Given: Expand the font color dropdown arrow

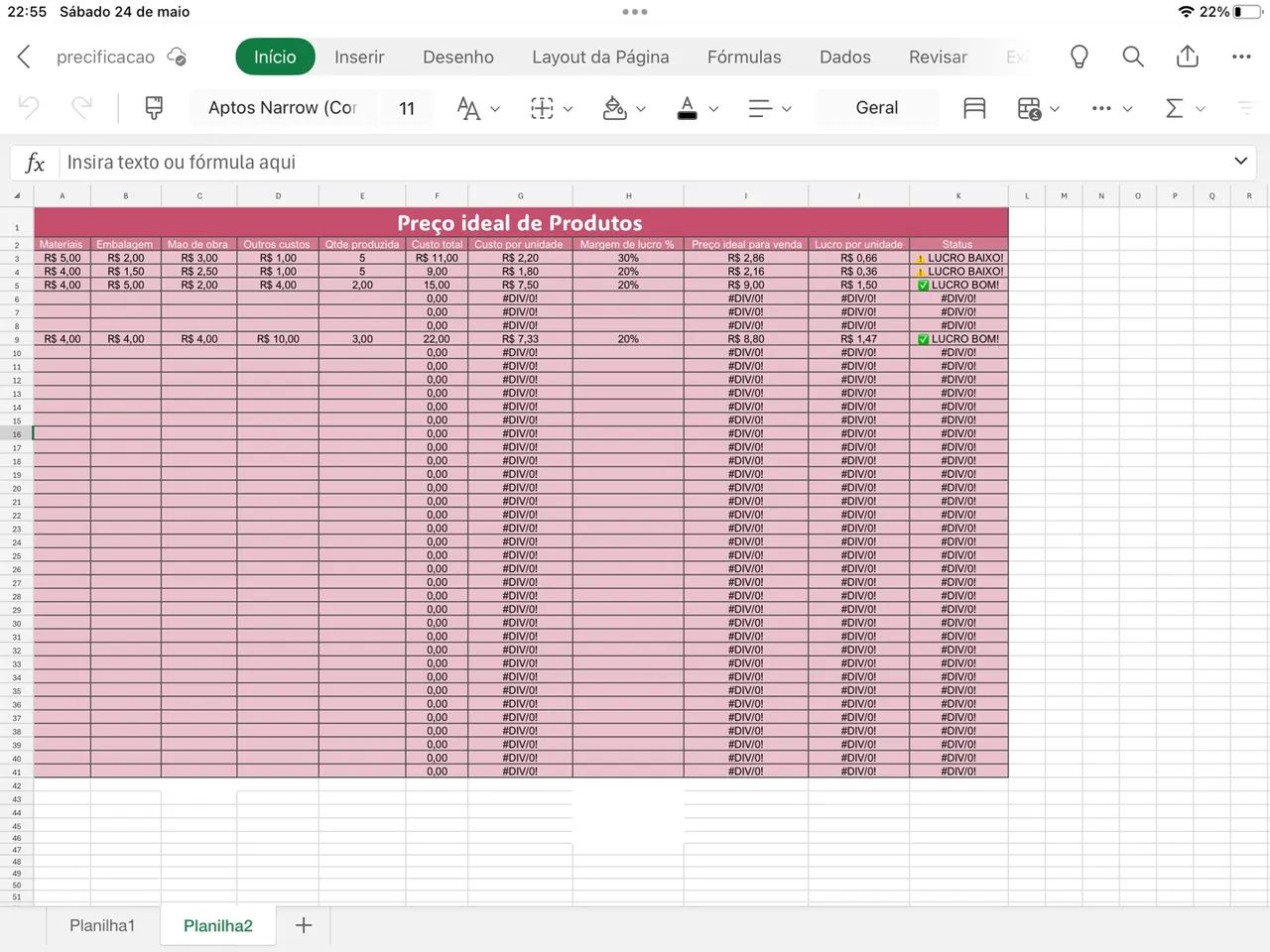Looking at the screenshot, I should 713,109.
